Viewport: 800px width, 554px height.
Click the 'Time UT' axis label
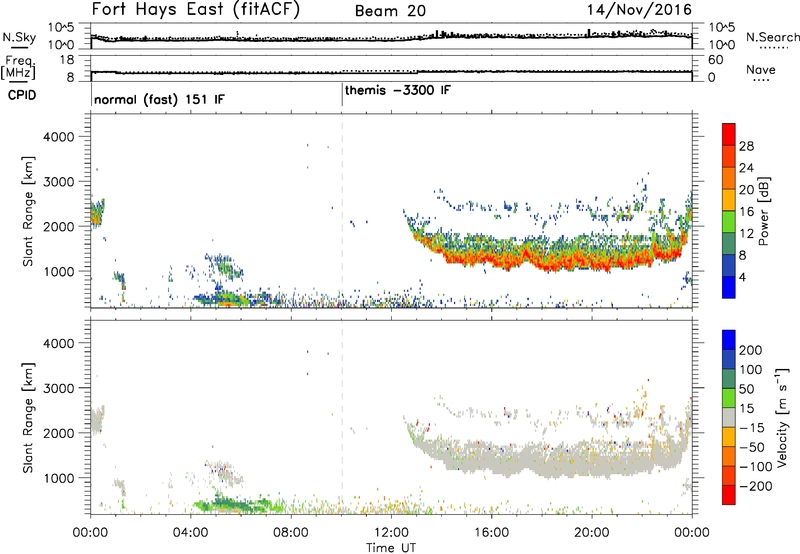click(x=391, y=548)
